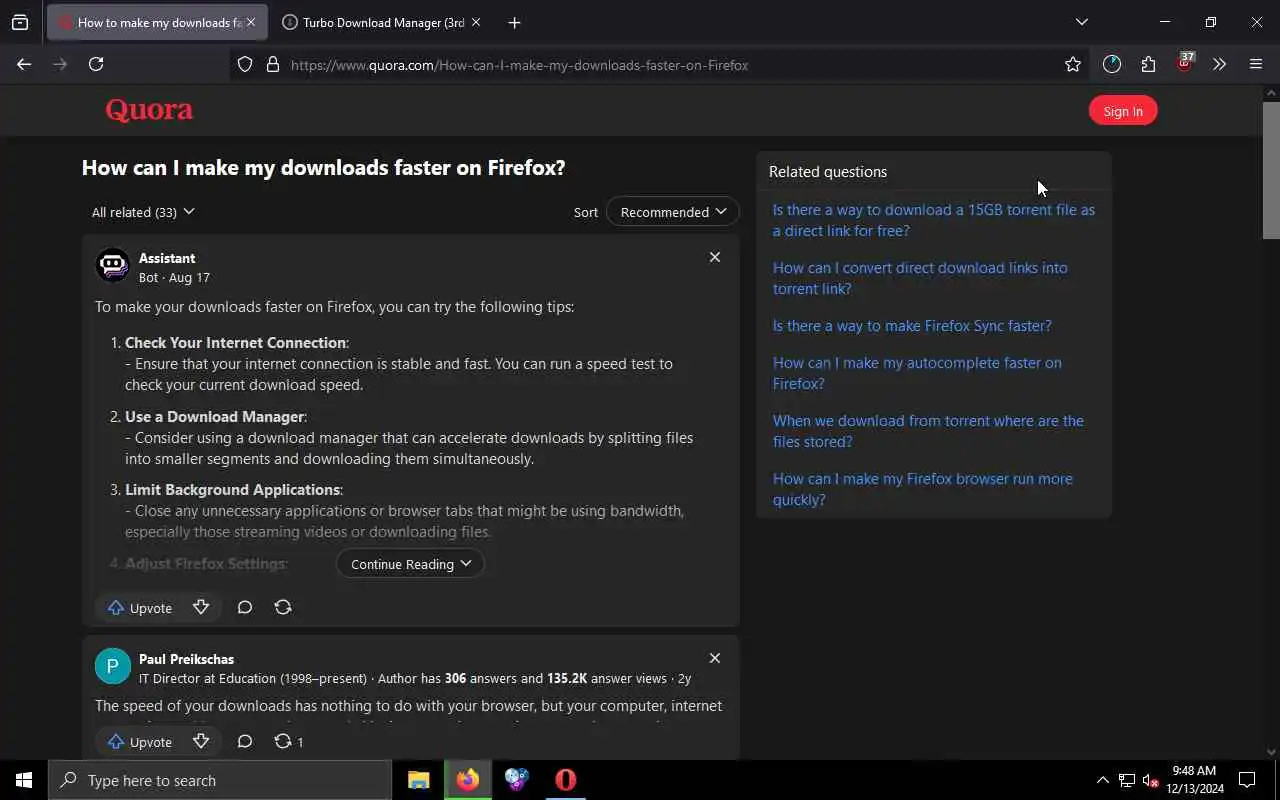Click the shield tracking protection icon

245,65
